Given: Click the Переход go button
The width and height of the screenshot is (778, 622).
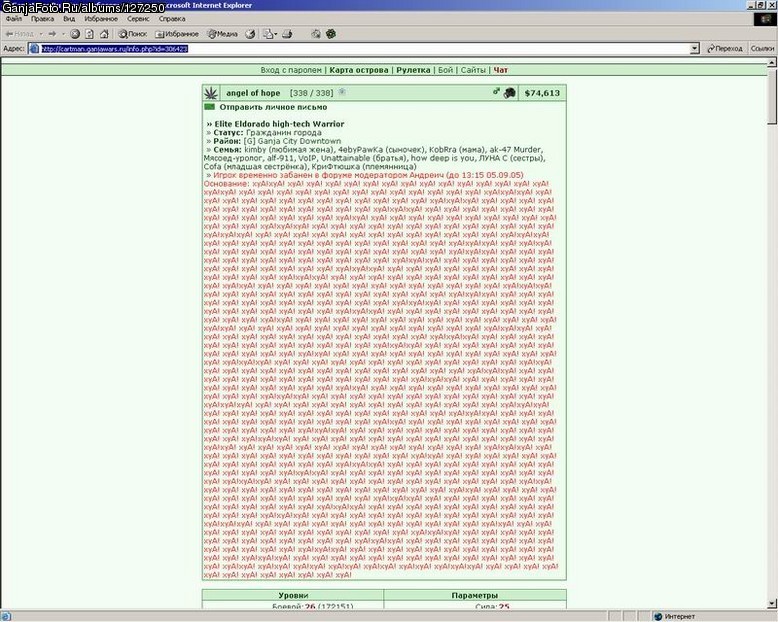Looking at the screenshot, I should coord(725,49).
